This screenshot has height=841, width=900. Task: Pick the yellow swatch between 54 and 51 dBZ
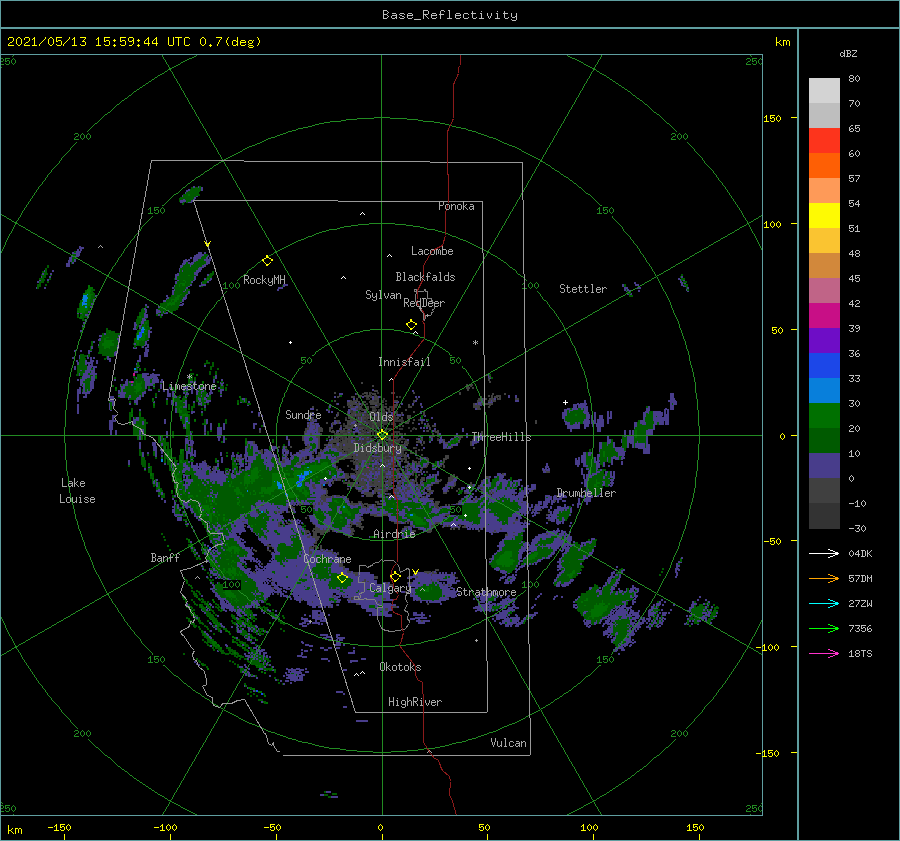(x=824, y=215)
